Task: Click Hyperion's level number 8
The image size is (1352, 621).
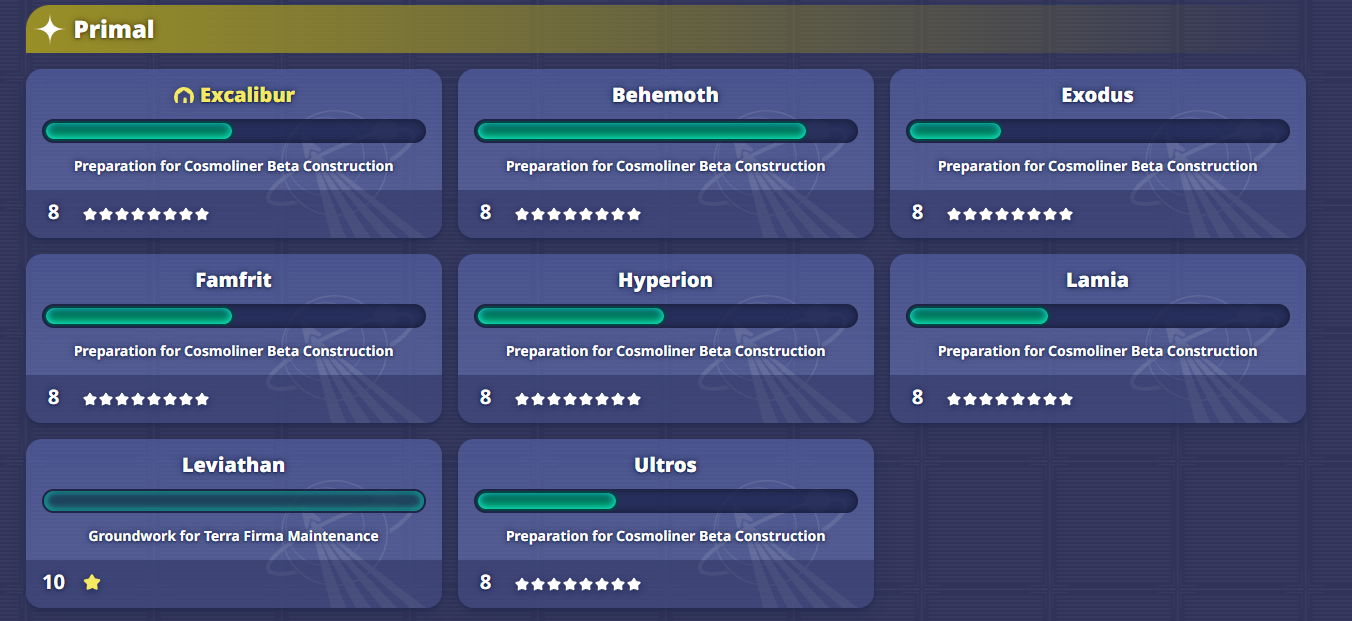Action: click(486, 397)
